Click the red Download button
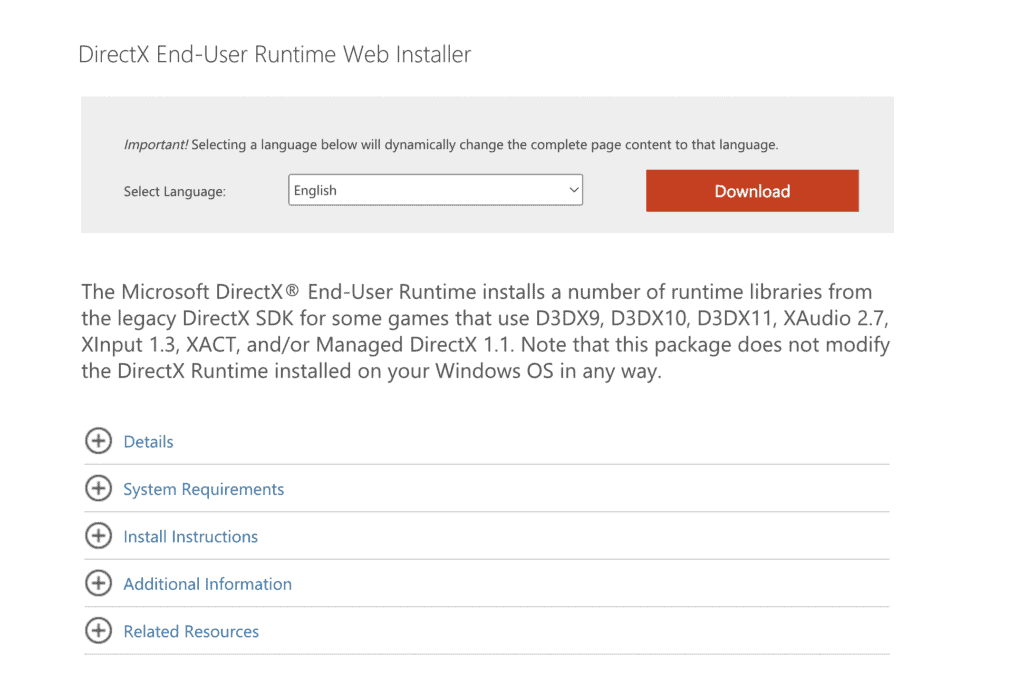This screenshot has height=682, width=1024. coord(752,191)
